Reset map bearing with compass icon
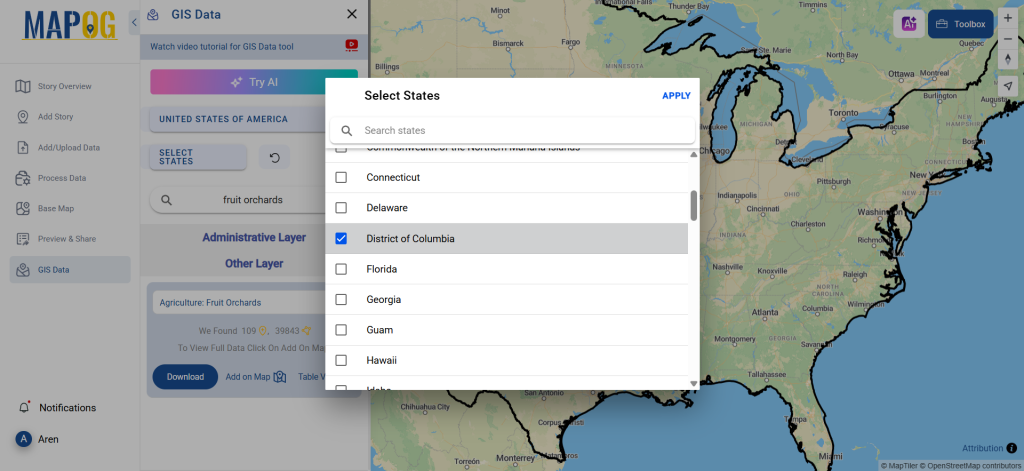 point(1008,59)
